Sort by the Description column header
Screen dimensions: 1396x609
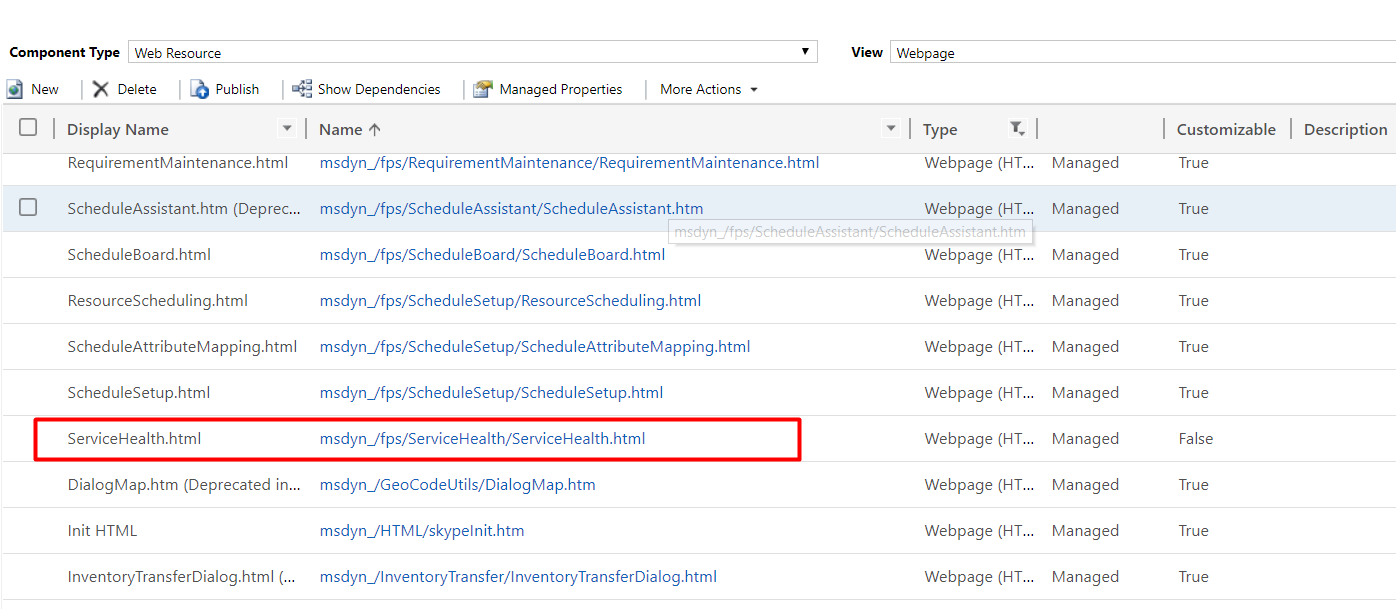[1345, 129]
